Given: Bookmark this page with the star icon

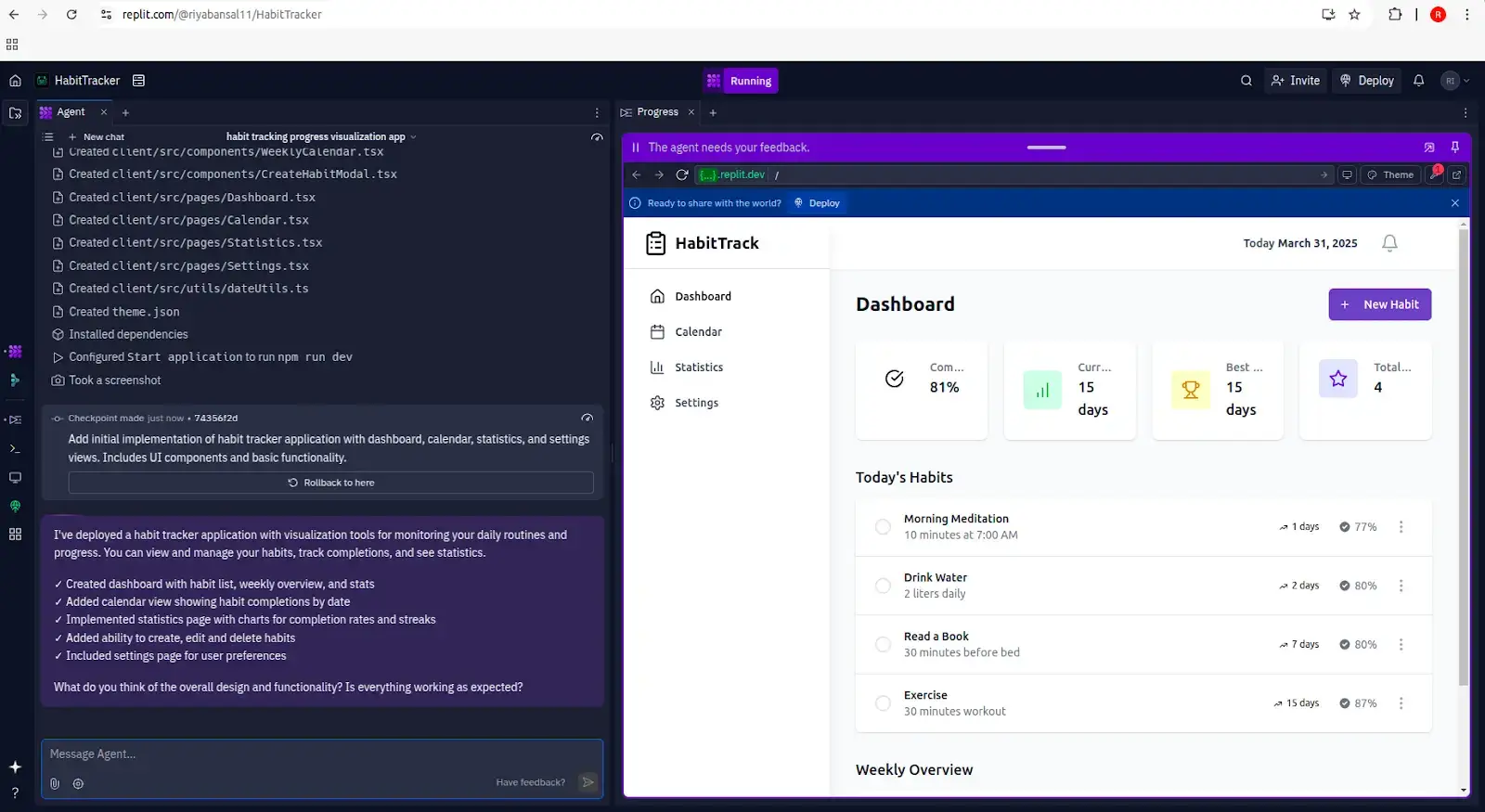Looking at the screenshot, I should tap(1354, 15).
